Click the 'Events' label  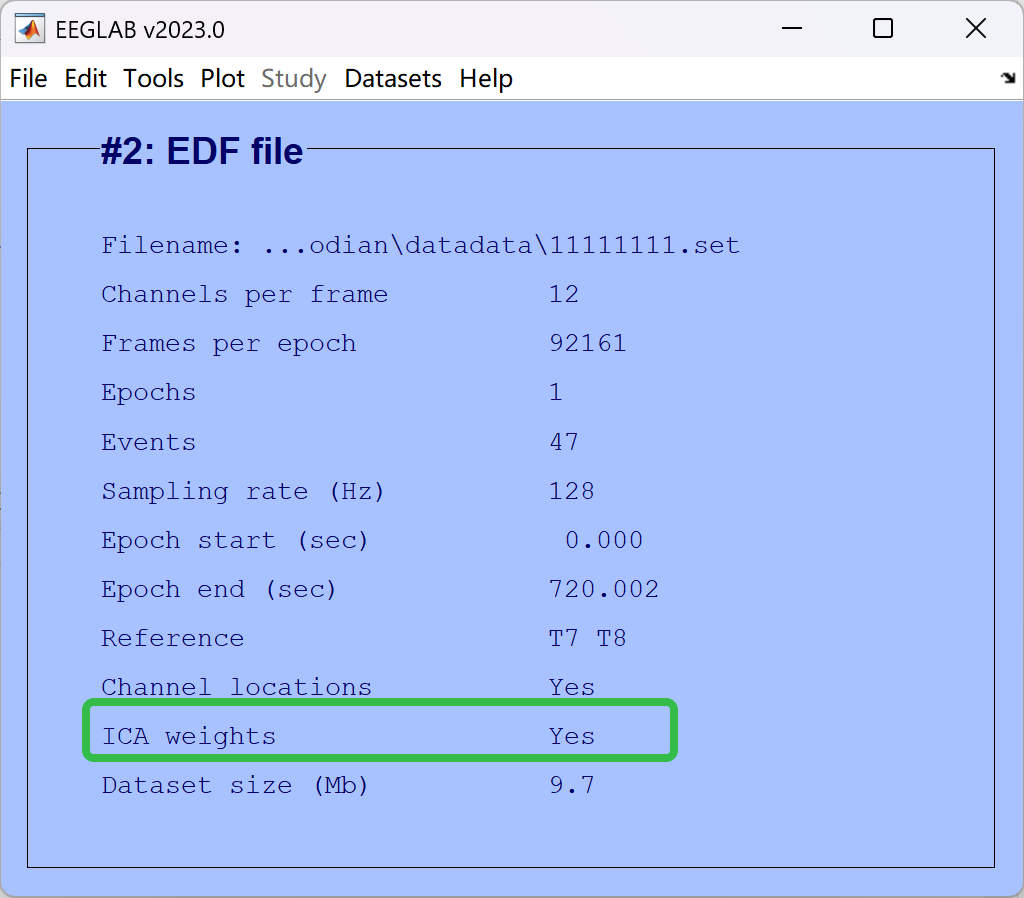(148, 442)
